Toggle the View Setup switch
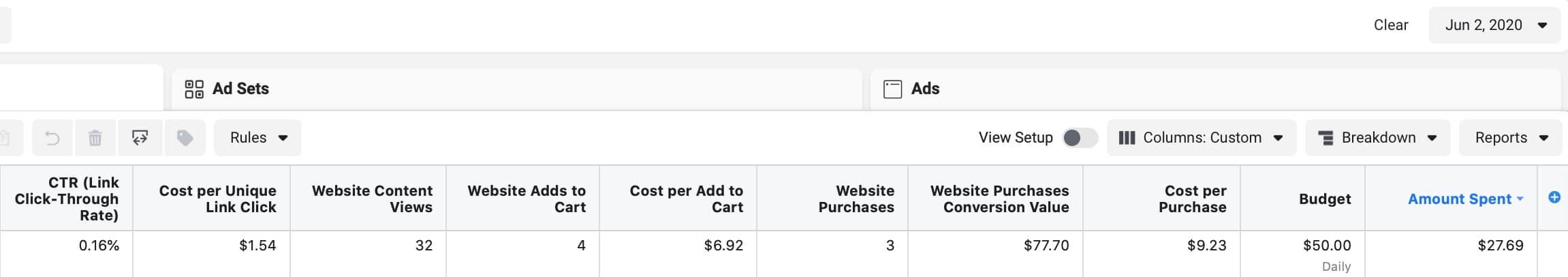 pyautogui.click(x=1080, y=138)
